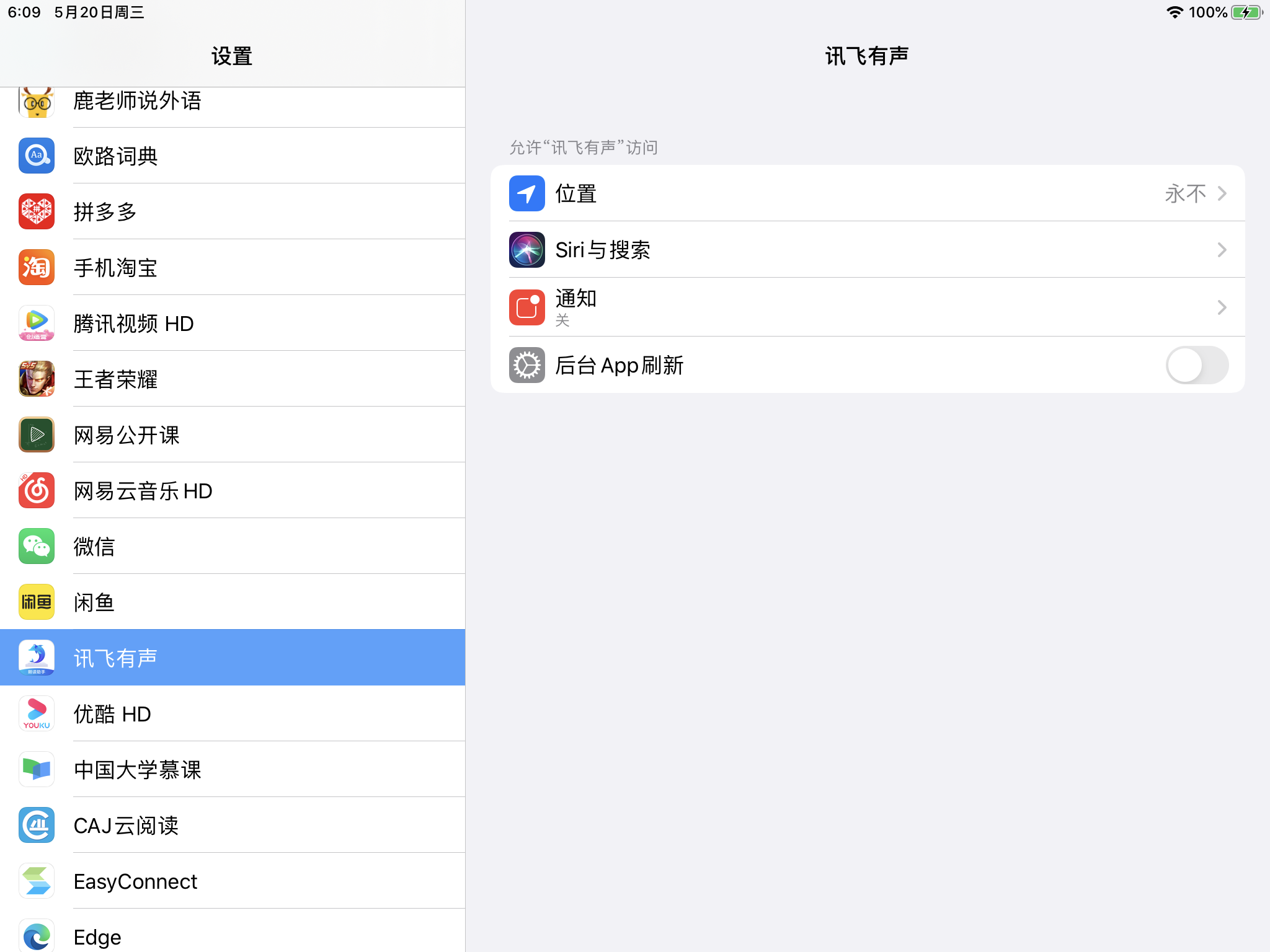Open the Youku HD app icon

point(37,713)
